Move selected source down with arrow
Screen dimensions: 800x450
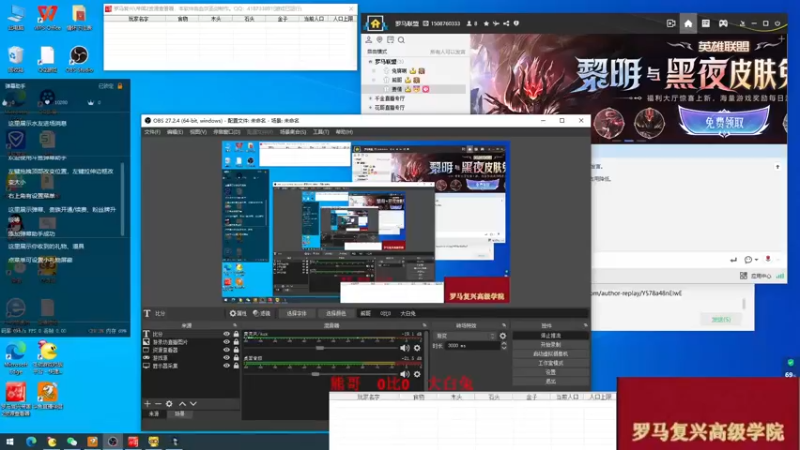193,404
